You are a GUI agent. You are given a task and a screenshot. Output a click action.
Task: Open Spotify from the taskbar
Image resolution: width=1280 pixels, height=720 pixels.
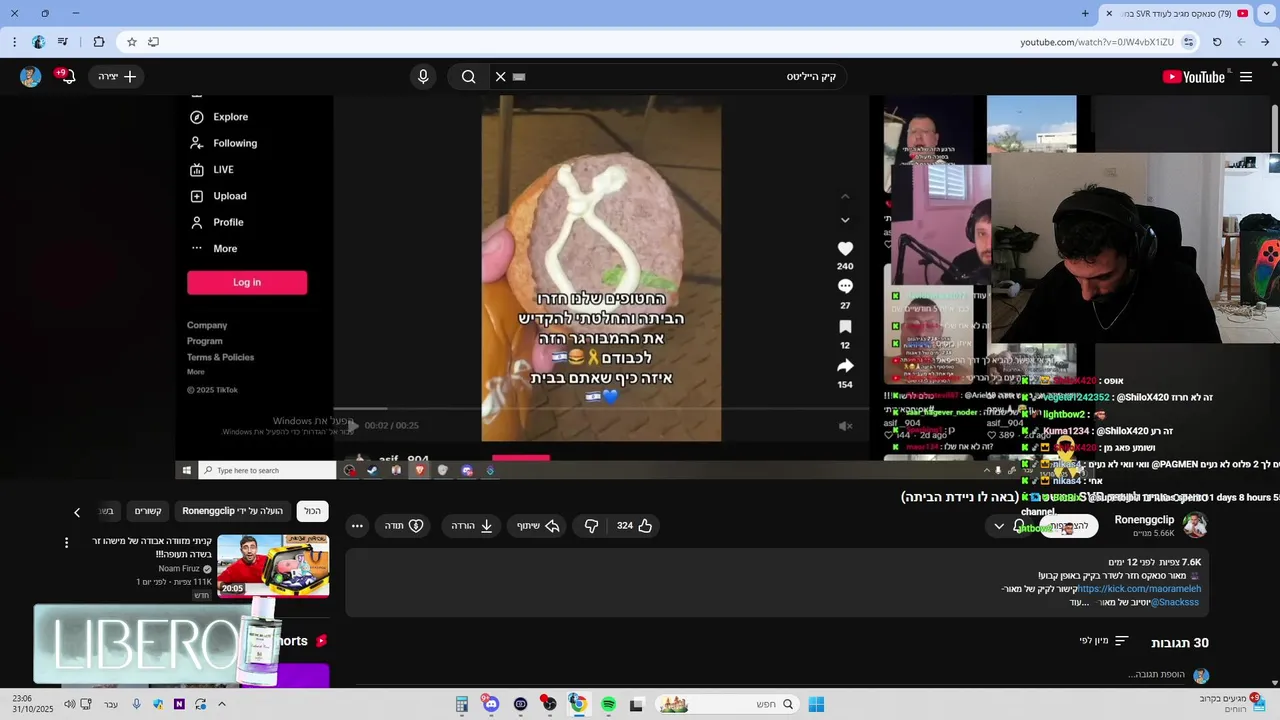point(608,704)
